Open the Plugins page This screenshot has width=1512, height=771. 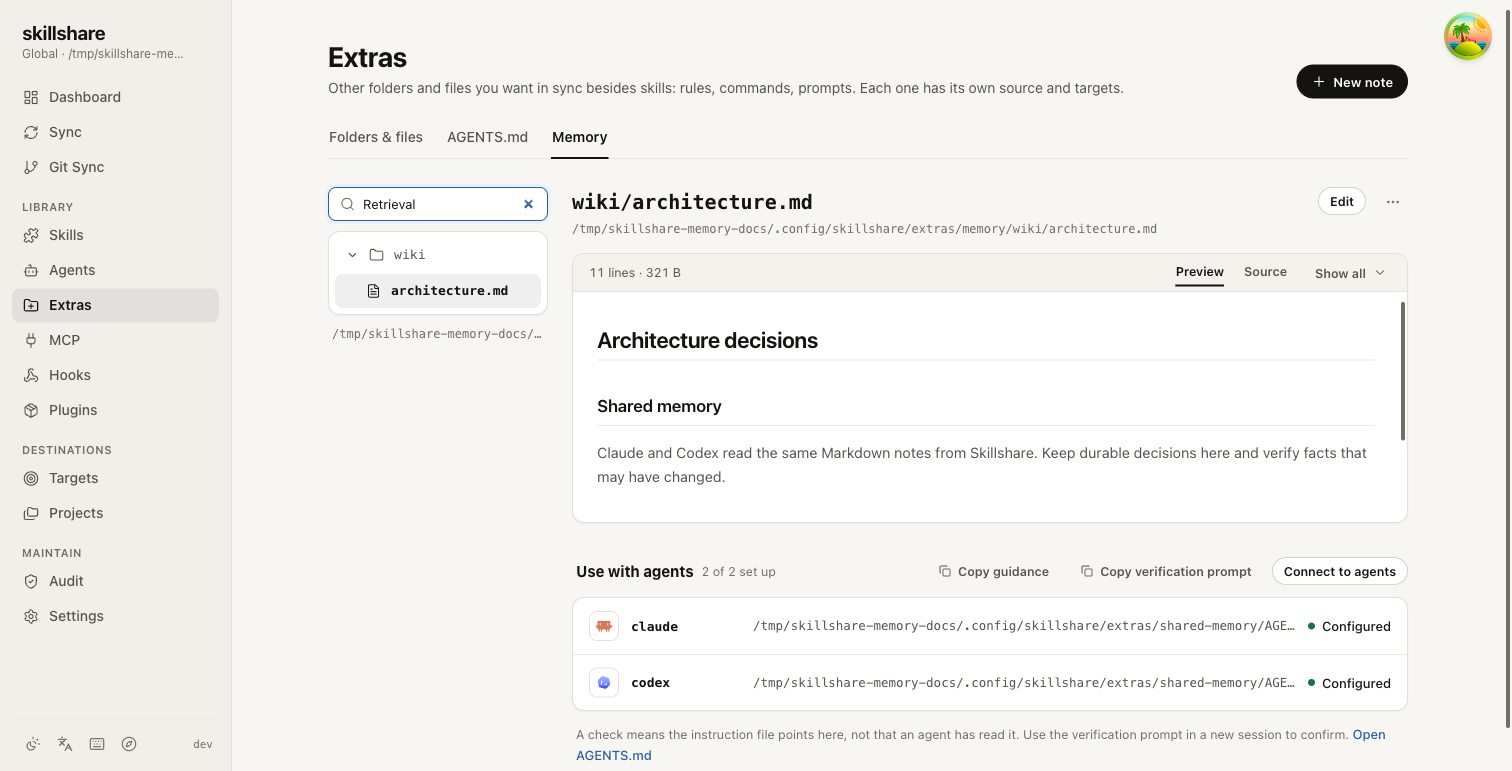(x=115, y=410)
